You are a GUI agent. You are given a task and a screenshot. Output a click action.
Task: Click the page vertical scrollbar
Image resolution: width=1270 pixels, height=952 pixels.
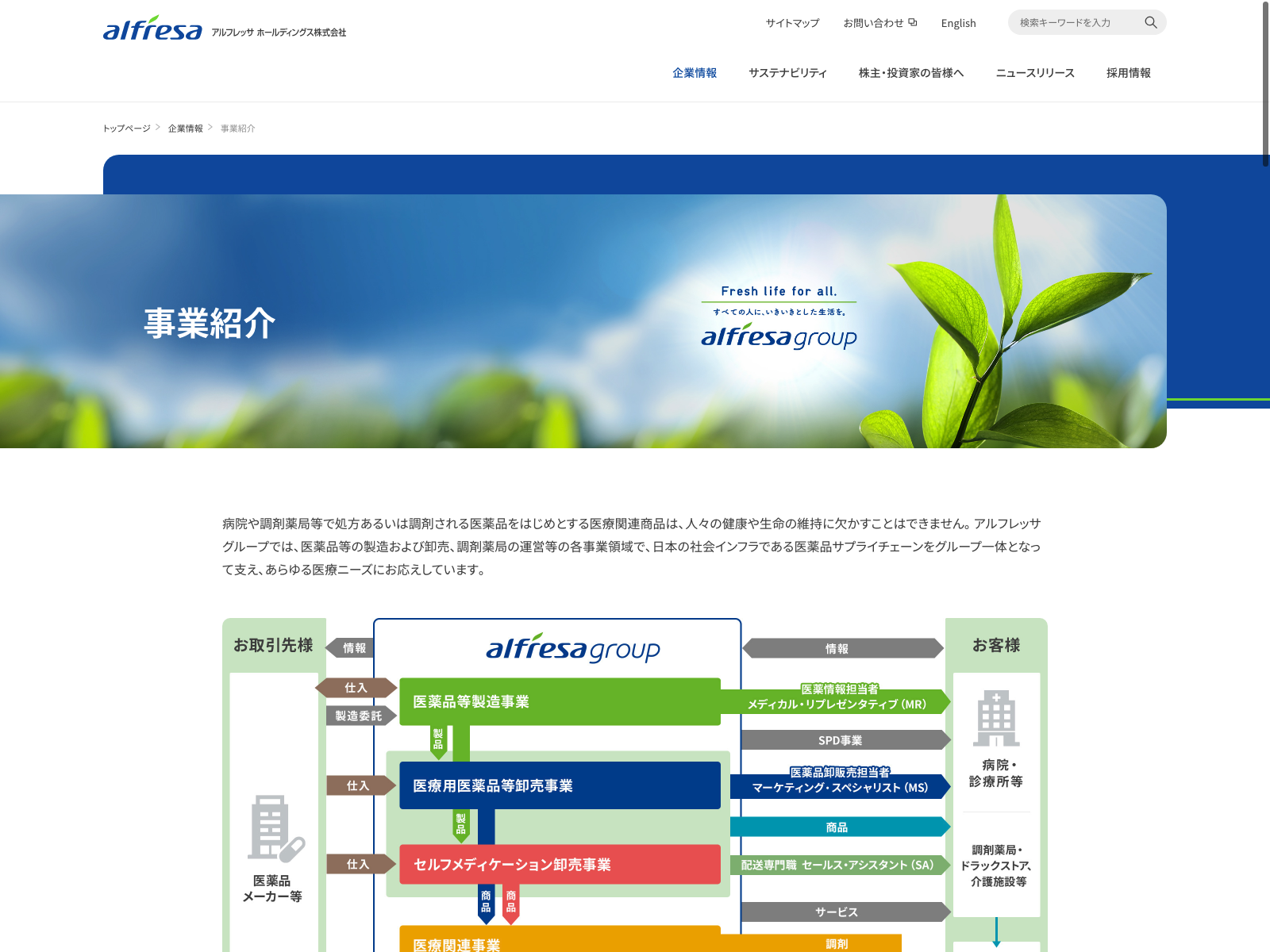1265,83
